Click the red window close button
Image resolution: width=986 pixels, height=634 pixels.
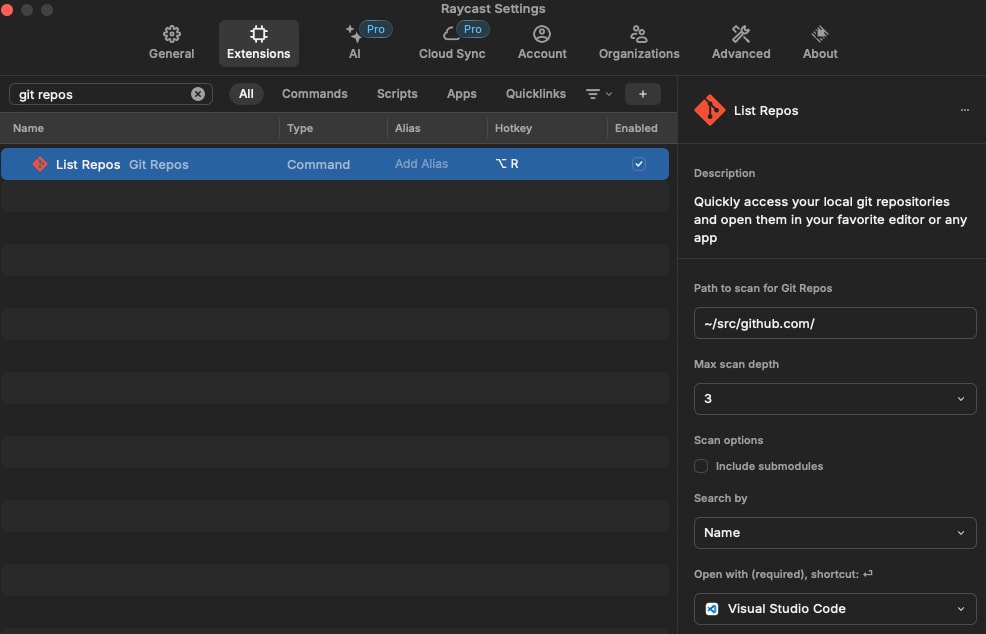click(x=7, y=9)
